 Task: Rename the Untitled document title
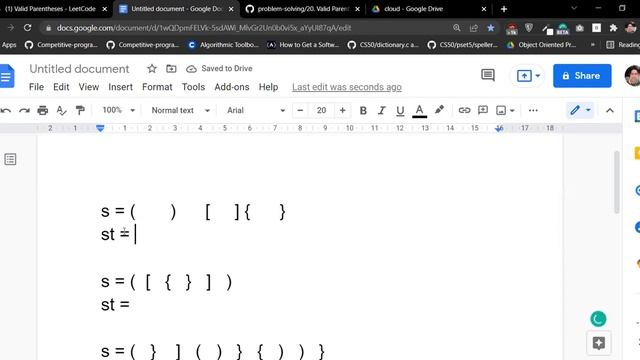click(79, 69)
